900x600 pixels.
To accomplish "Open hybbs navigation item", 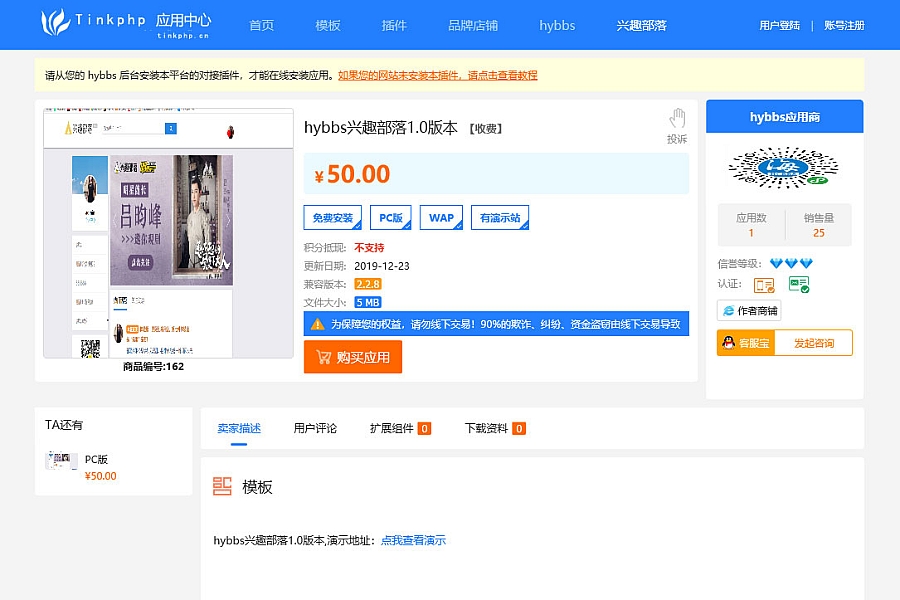I will pyautogui.click(x=557, y=25).
